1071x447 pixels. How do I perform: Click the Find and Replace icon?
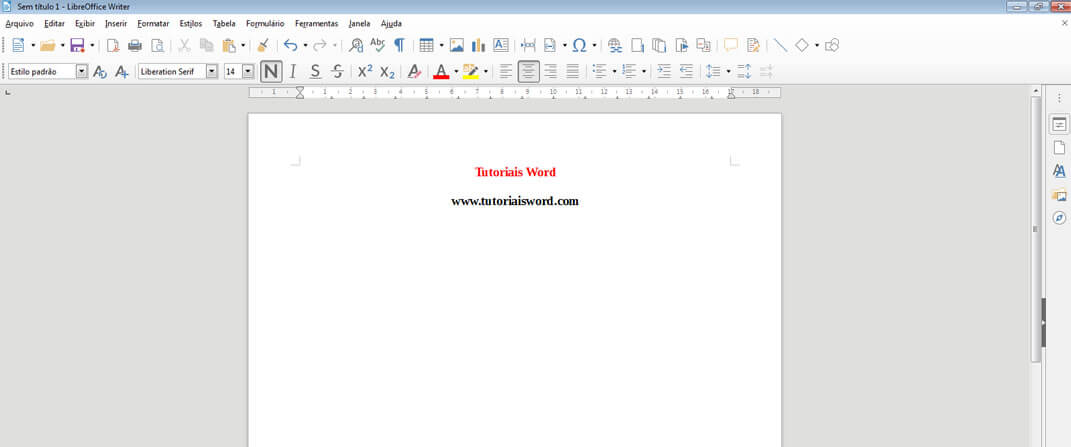coord(355,45)
